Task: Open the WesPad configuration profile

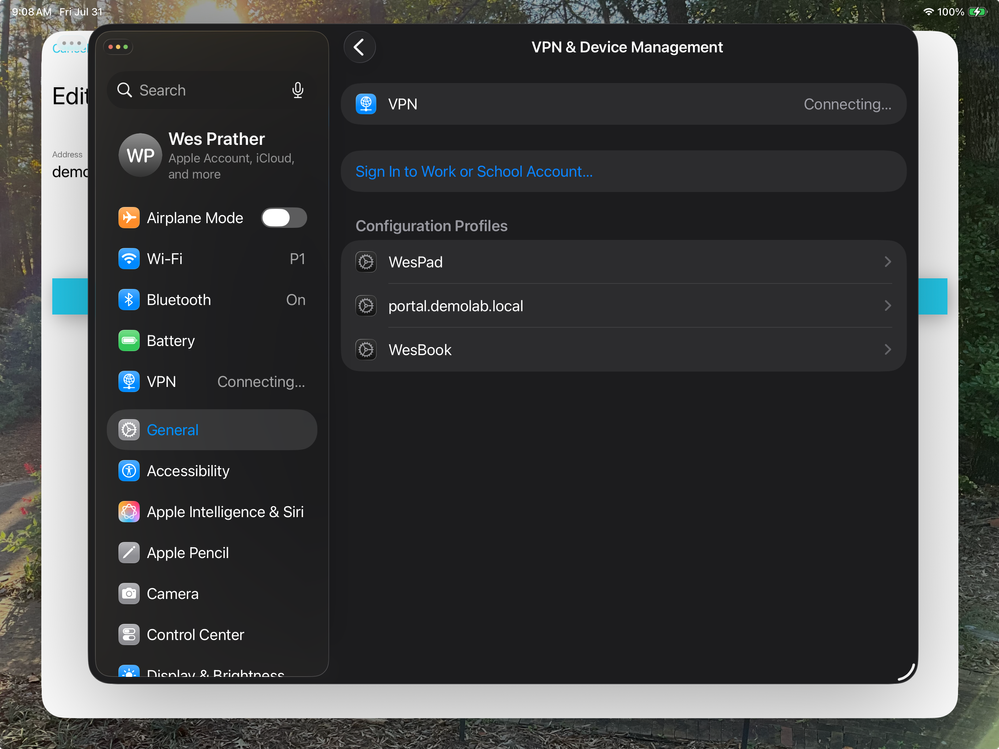Action: coord(623,262)
